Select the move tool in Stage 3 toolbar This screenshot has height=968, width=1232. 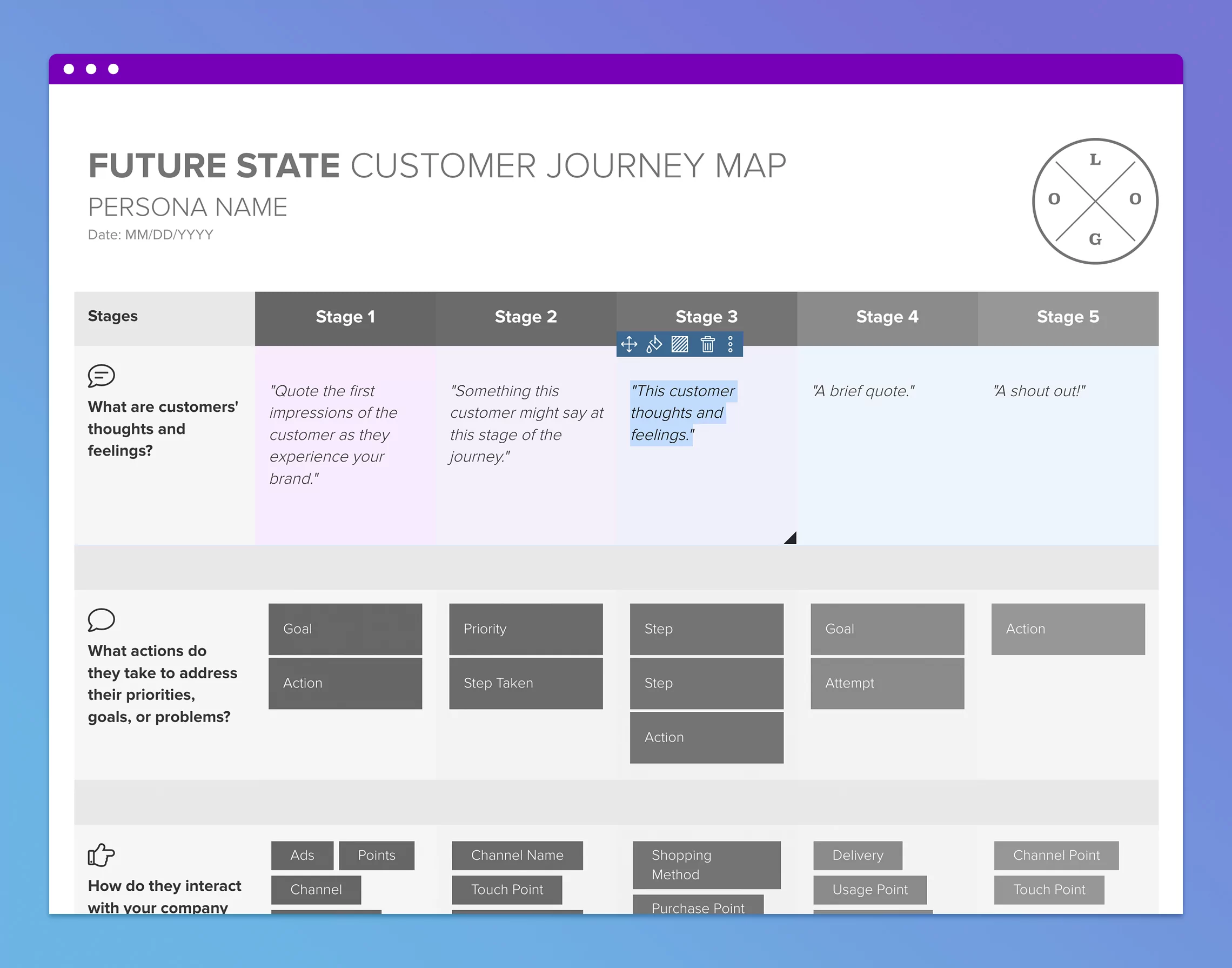pyautogui.click(x=628, y=344)
